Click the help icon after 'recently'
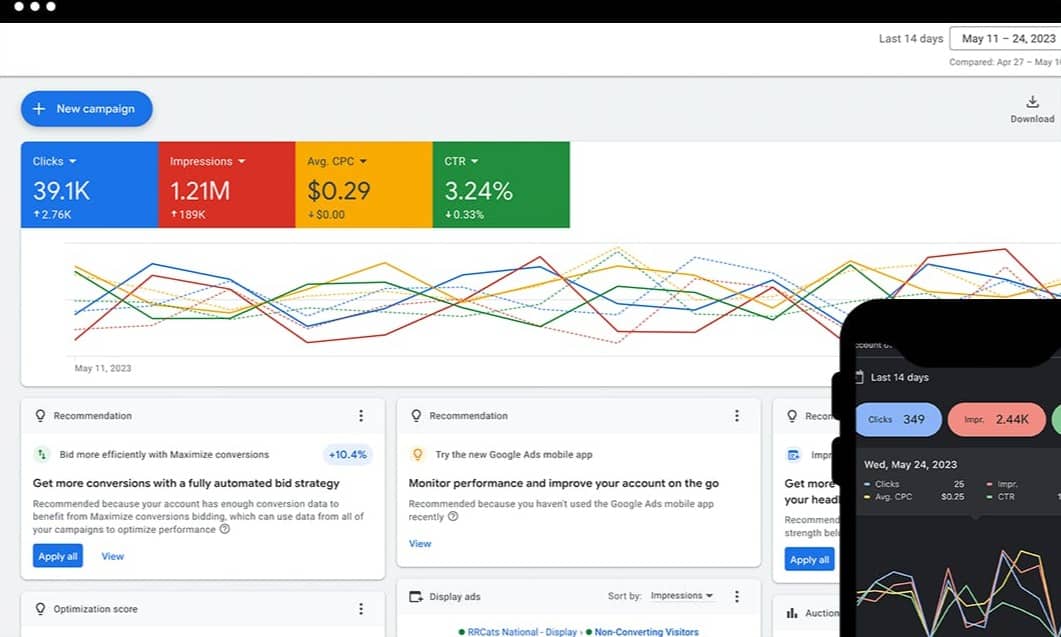Image resolution: width=1061 pixels, height=637 pixels. pos(453,517)
